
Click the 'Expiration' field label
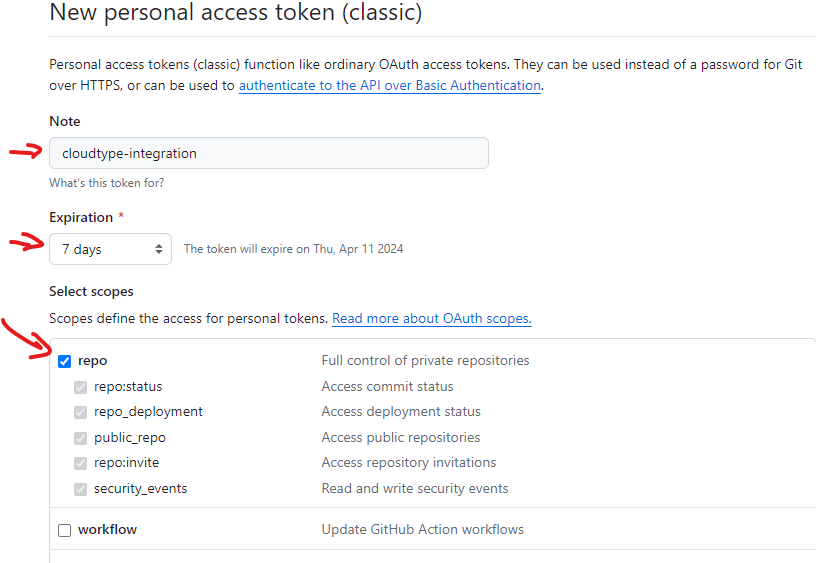pyautogui.click(x=81, y=217)
